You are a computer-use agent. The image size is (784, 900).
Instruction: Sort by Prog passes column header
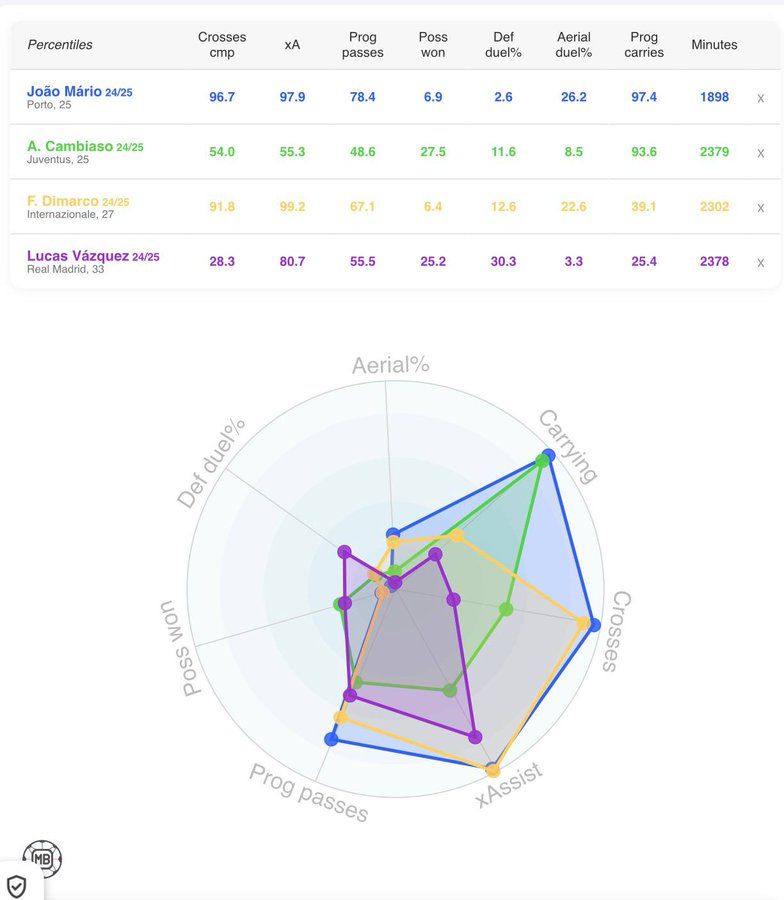pyautogui.click(x=363, y=45)
